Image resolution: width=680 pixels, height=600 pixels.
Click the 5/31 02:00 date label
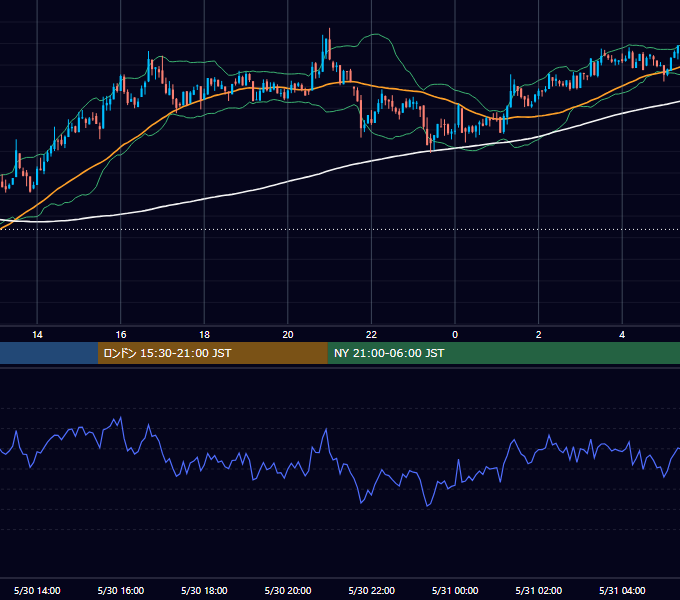pyautogui.click(x=539, y=590)
